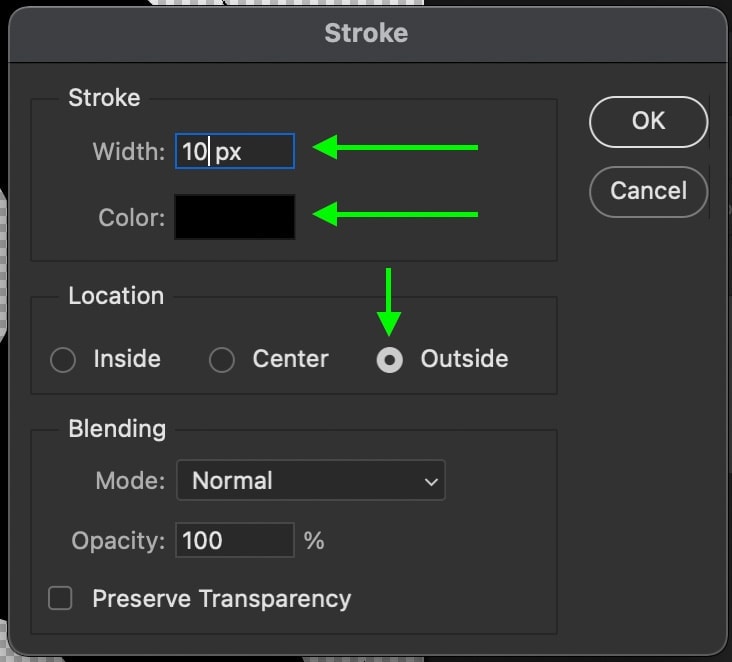This screenshot has height=662, width=732.
Task: Click the Mode: label text
Action: 130,481
